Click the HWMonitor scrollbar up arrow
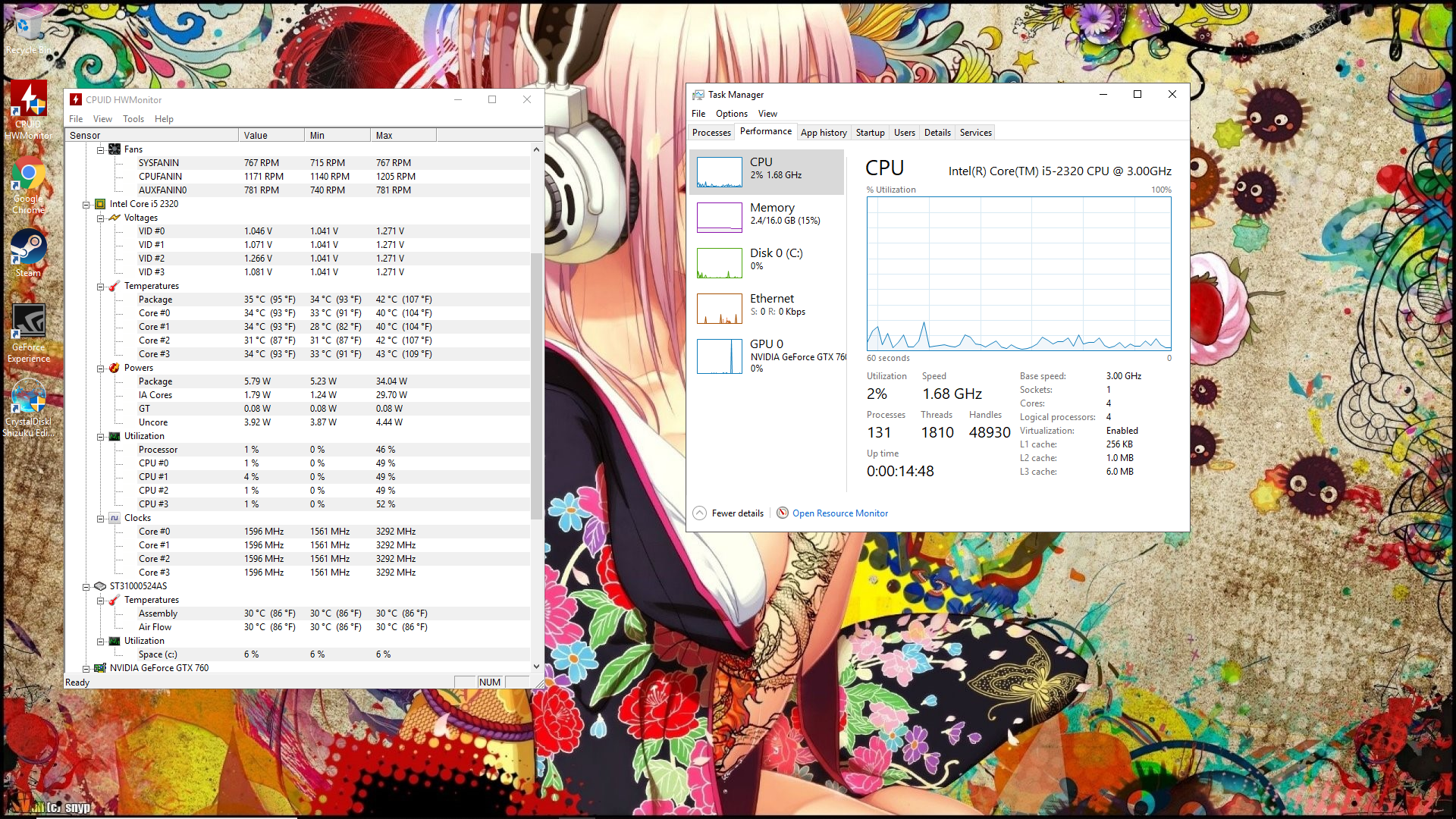This screenshot has height=819, width=1456. pyautogui.click(x=536, y=149)
